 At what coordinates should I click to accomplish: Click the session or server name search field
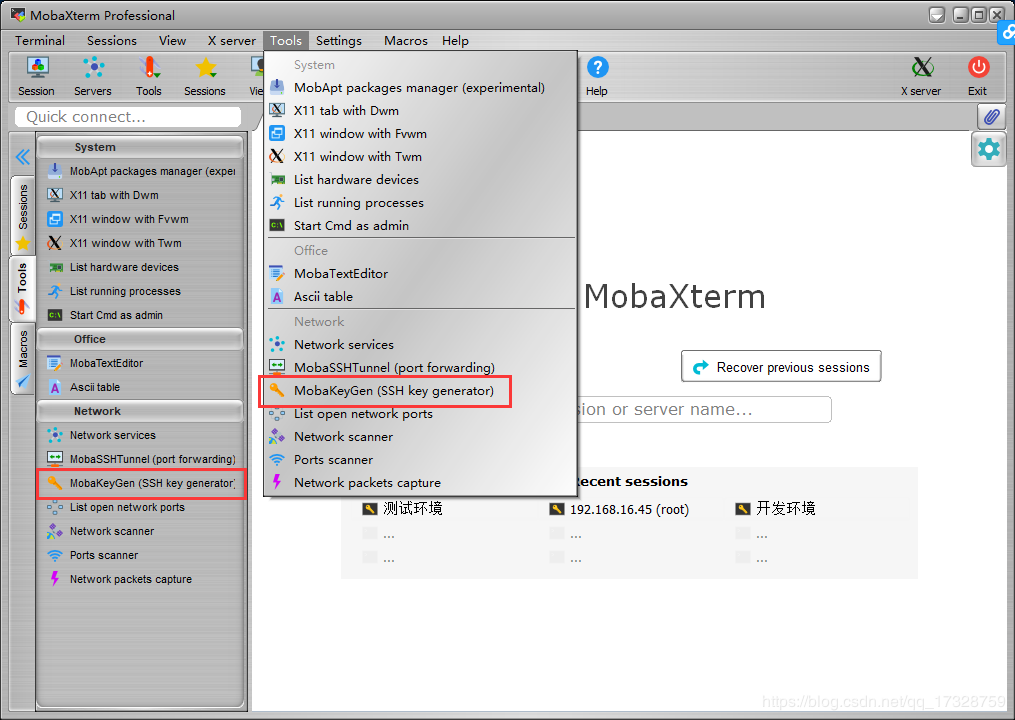coord(702,409)
